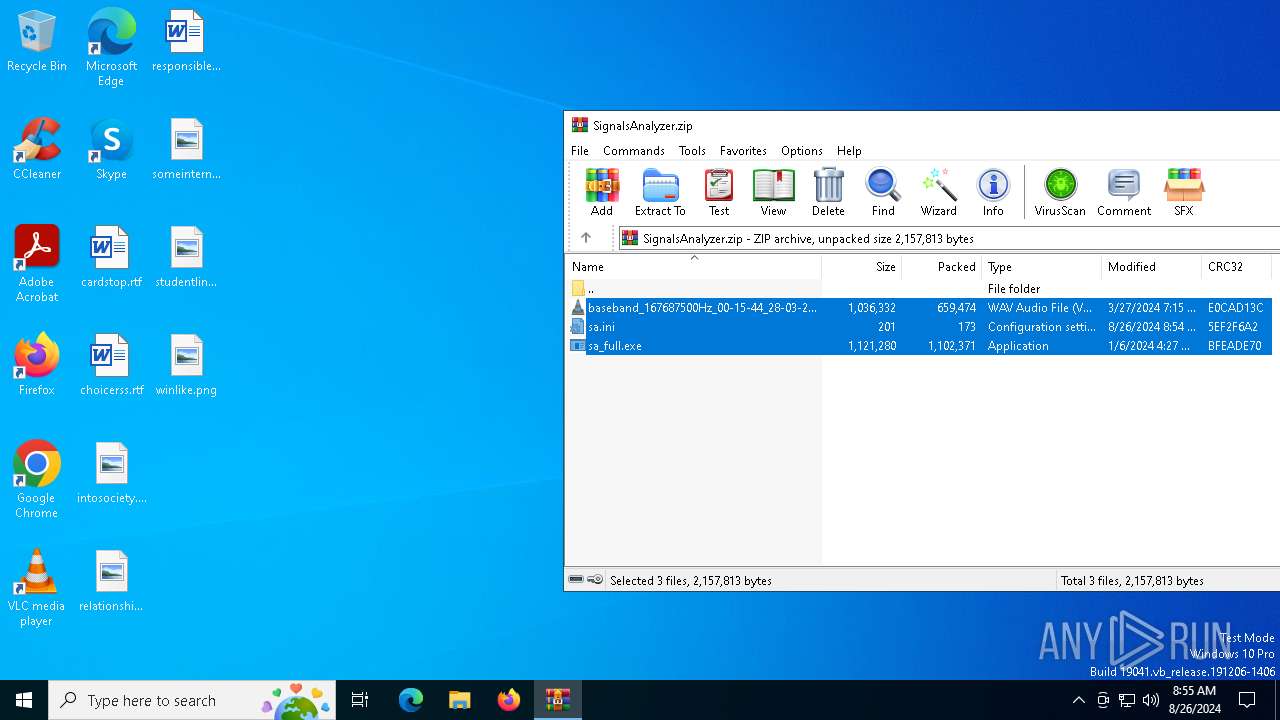
Task: Select the sa.ini file row
Action: [919, 327]
